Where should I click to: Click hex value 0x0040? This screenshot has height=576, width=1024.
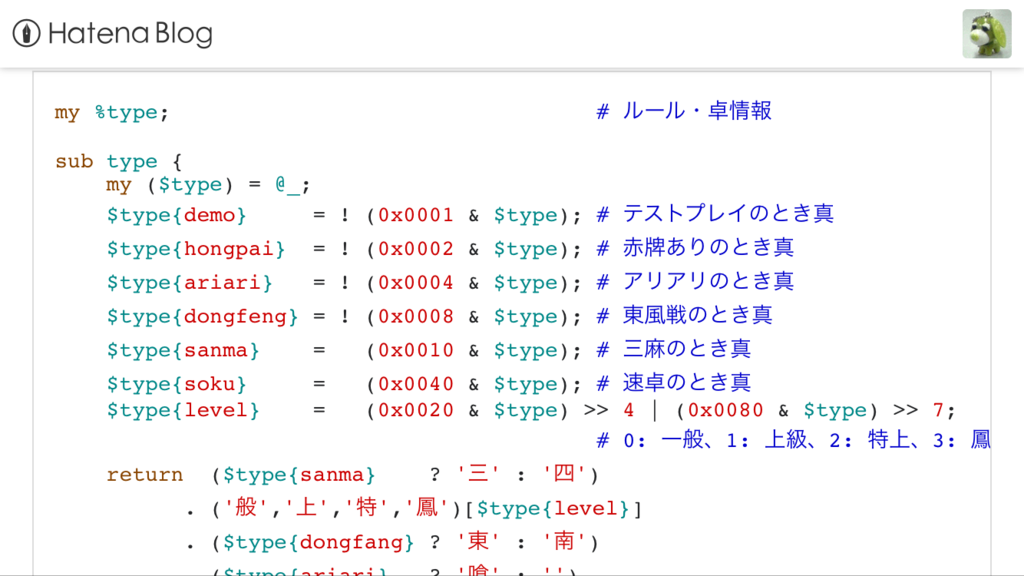coord(415,384)
